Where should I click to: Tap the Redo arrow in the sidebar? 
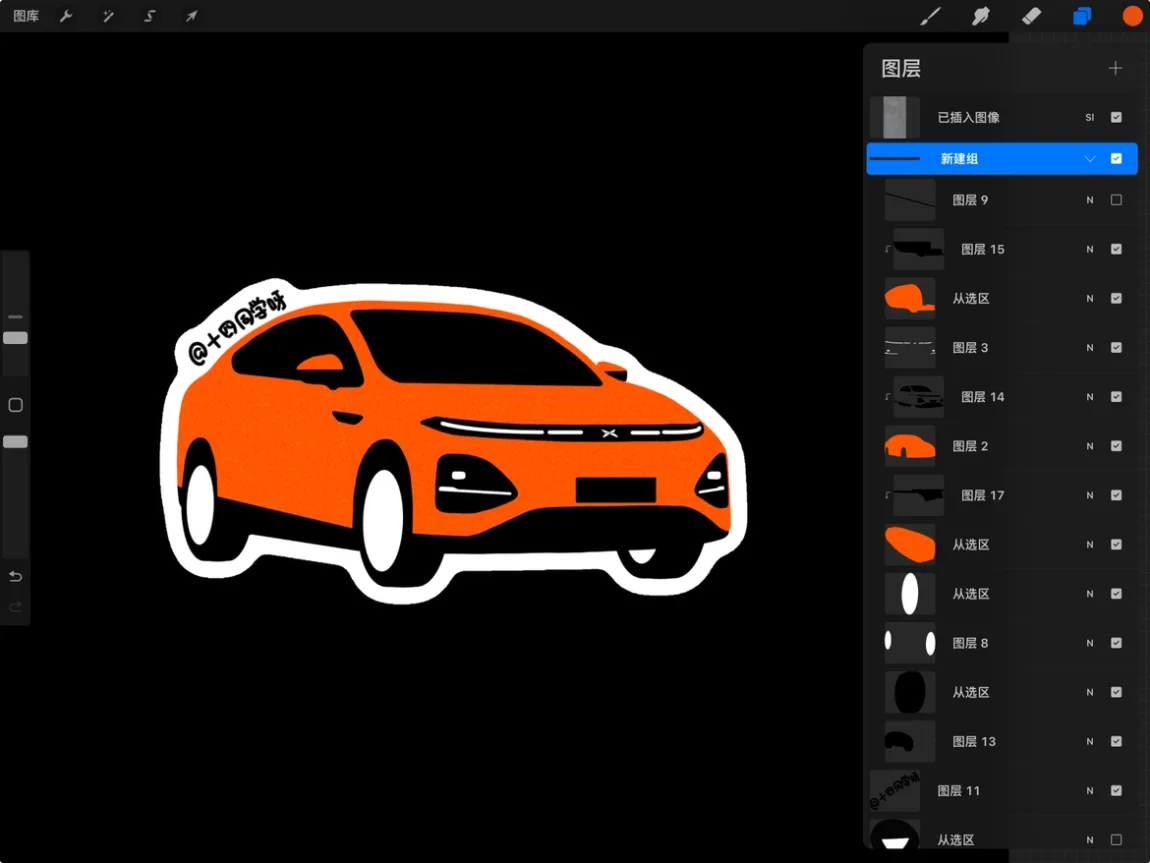[x=15, y=607]
